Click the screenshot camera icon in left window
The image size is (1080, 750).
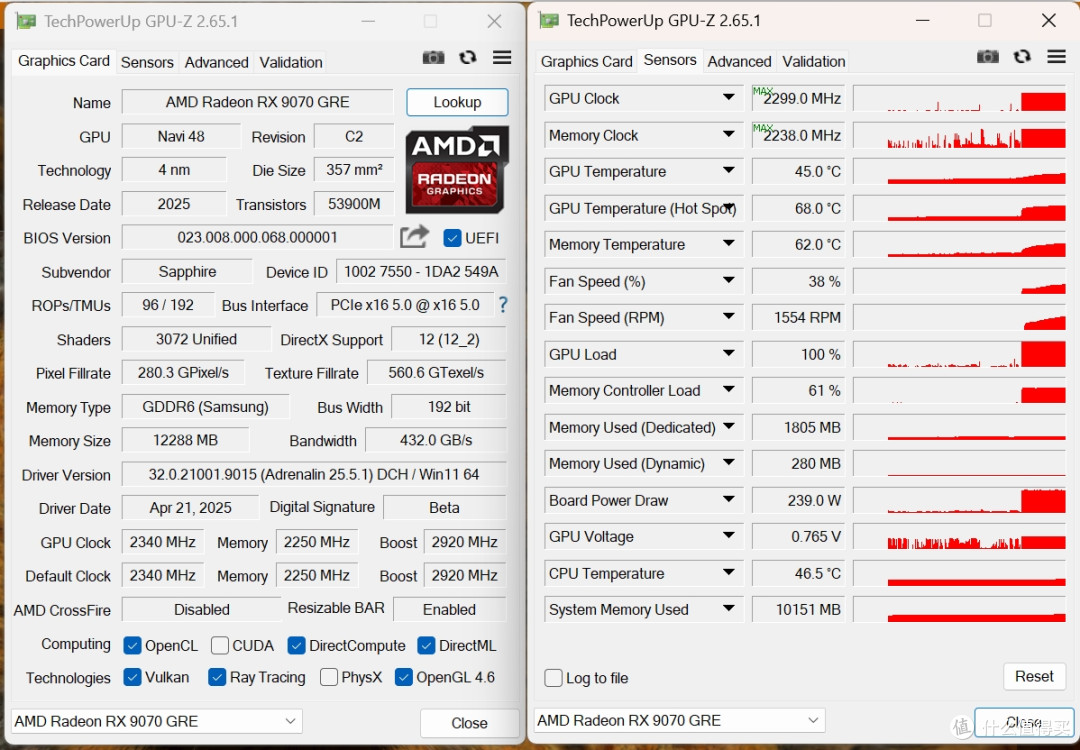click(x=433, y=58)
